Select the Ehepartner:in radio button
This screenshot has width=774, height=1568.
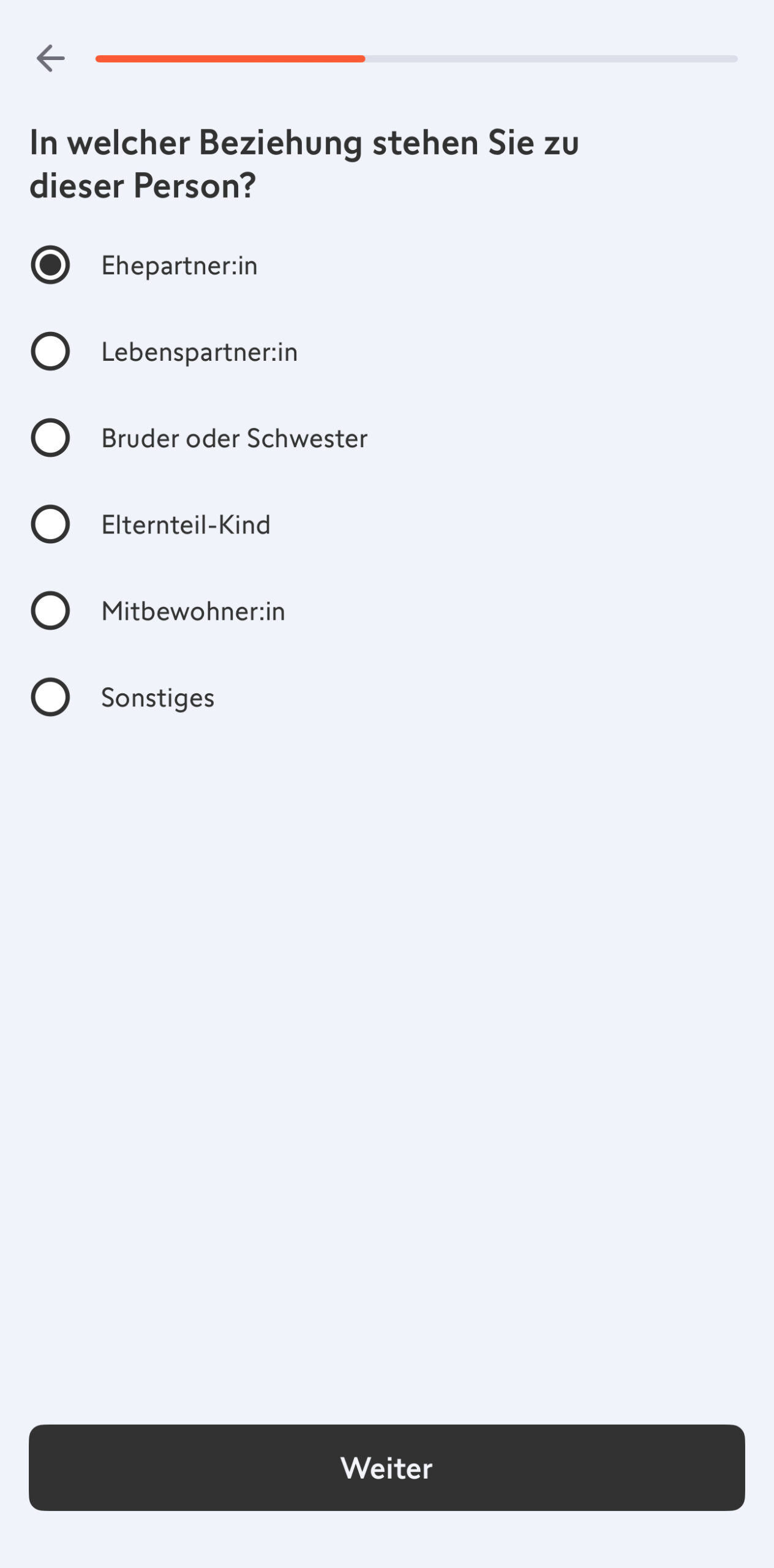coord(50,265)
